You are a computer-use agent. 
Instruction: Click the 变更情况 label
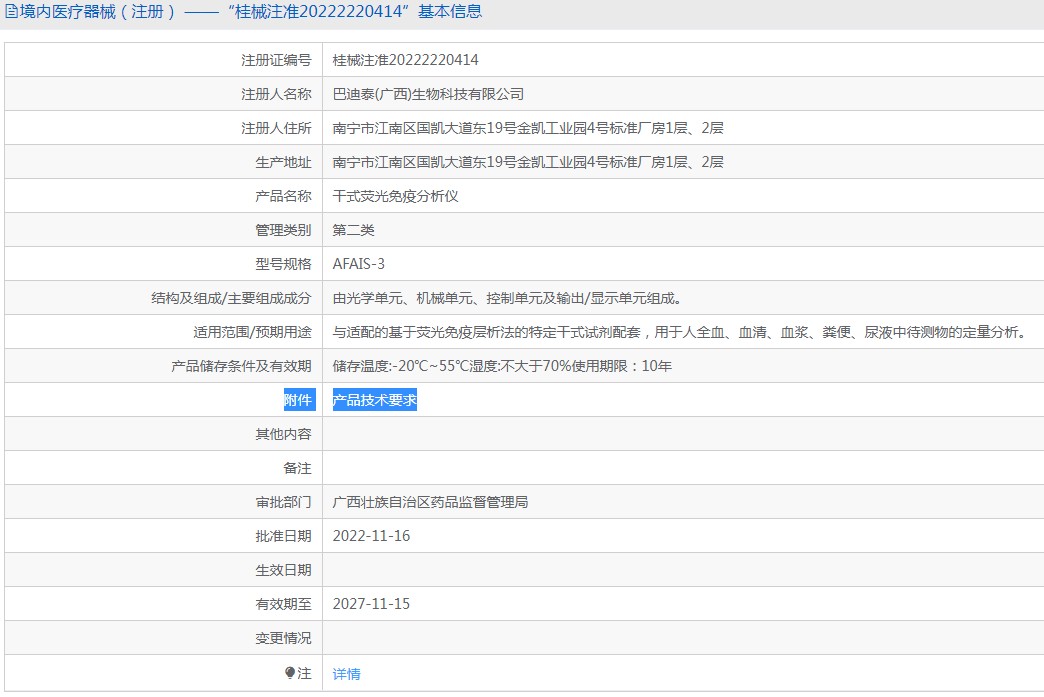(x=284, y=638)
